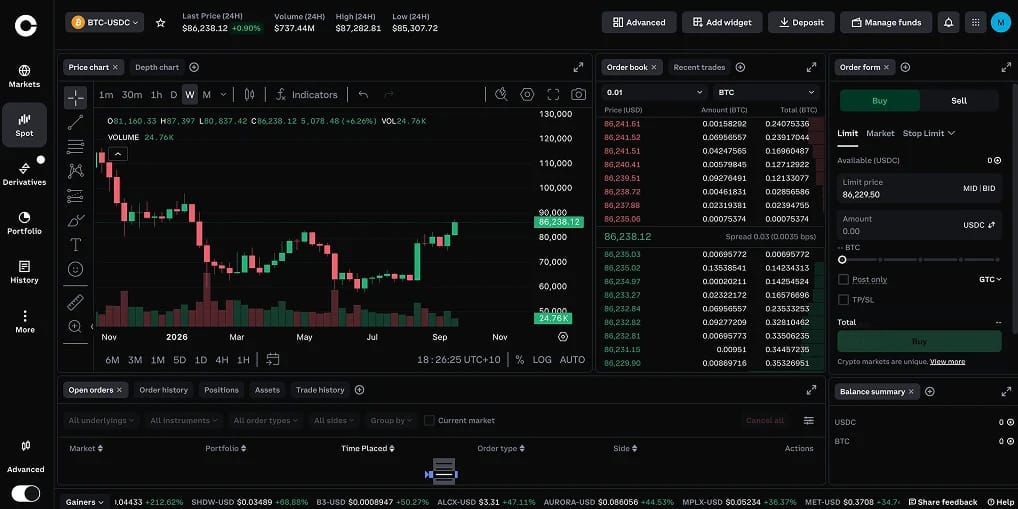1018x509 pixels.
Task: Switch order side to Sell
Action: [959, 101]
